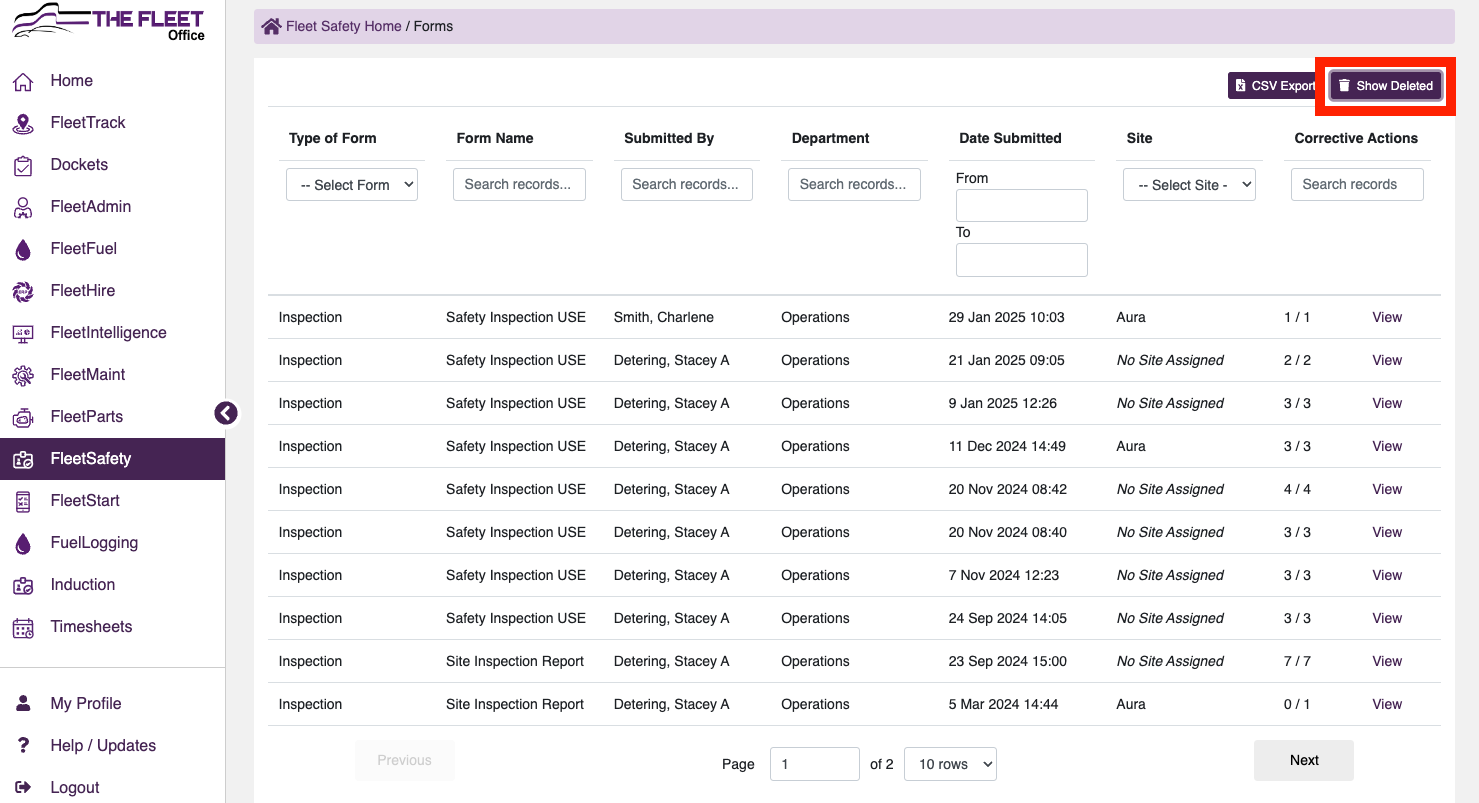Viewport: 1479px width, 803px height.
Task: Open the 10 rows page size dropdown
Action: (x=950, y=764)
